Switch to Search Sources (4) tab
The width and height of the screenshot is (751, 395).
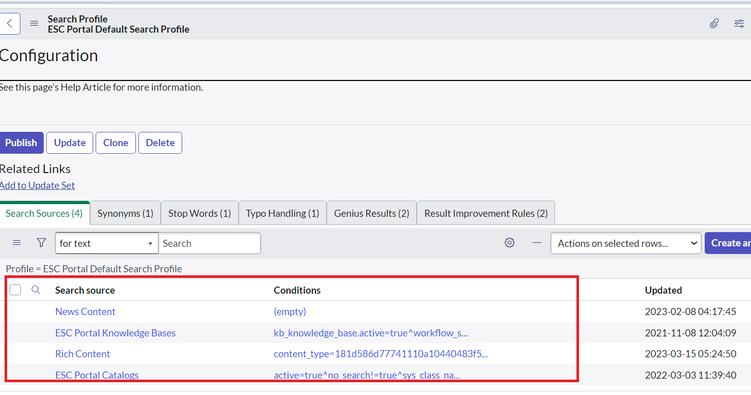click(44, 213)
